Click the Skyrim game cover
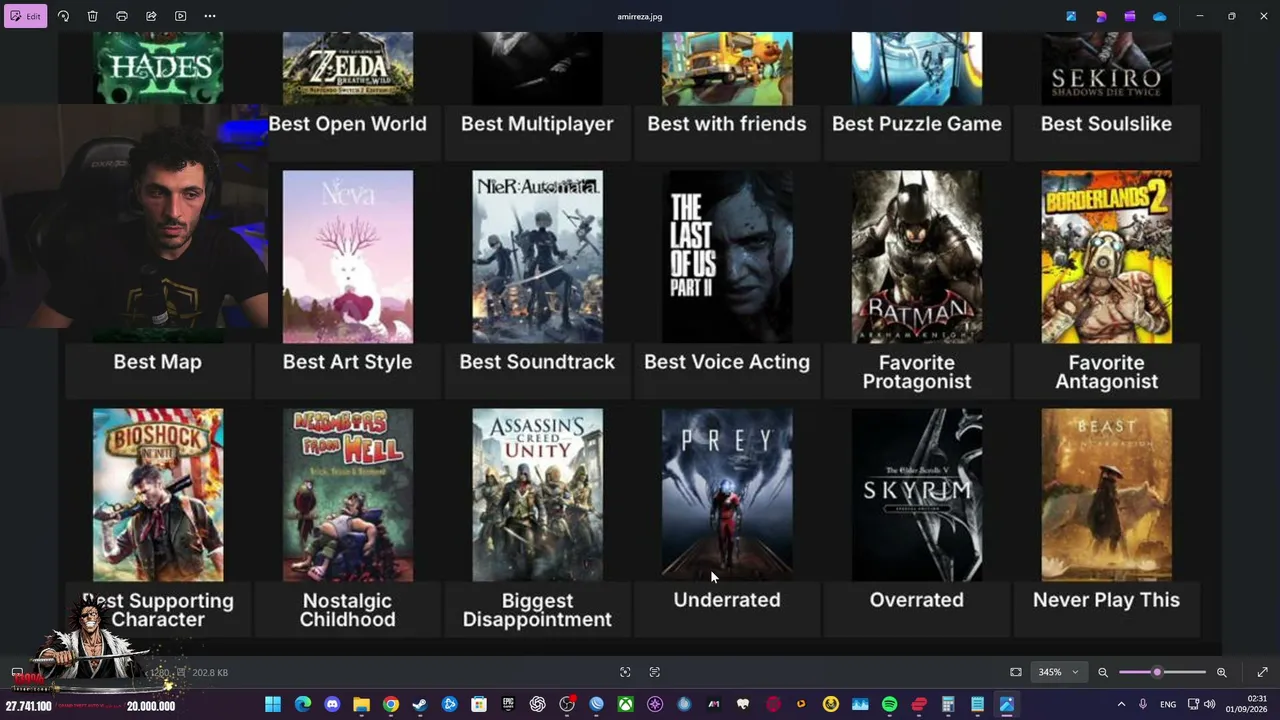The height and width of the screenshot is (720, 1280). click(917, 494)
